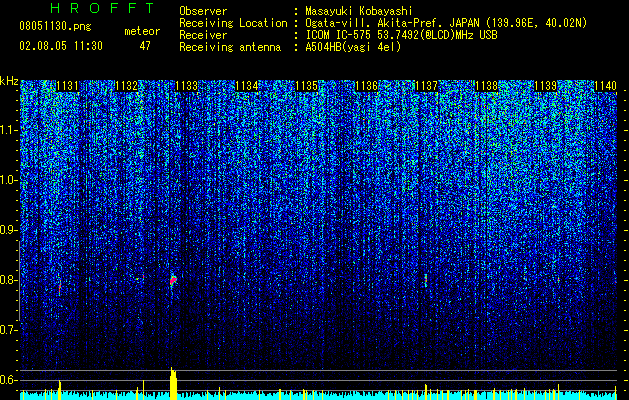Click the Observer label

(x=203, y=11)
